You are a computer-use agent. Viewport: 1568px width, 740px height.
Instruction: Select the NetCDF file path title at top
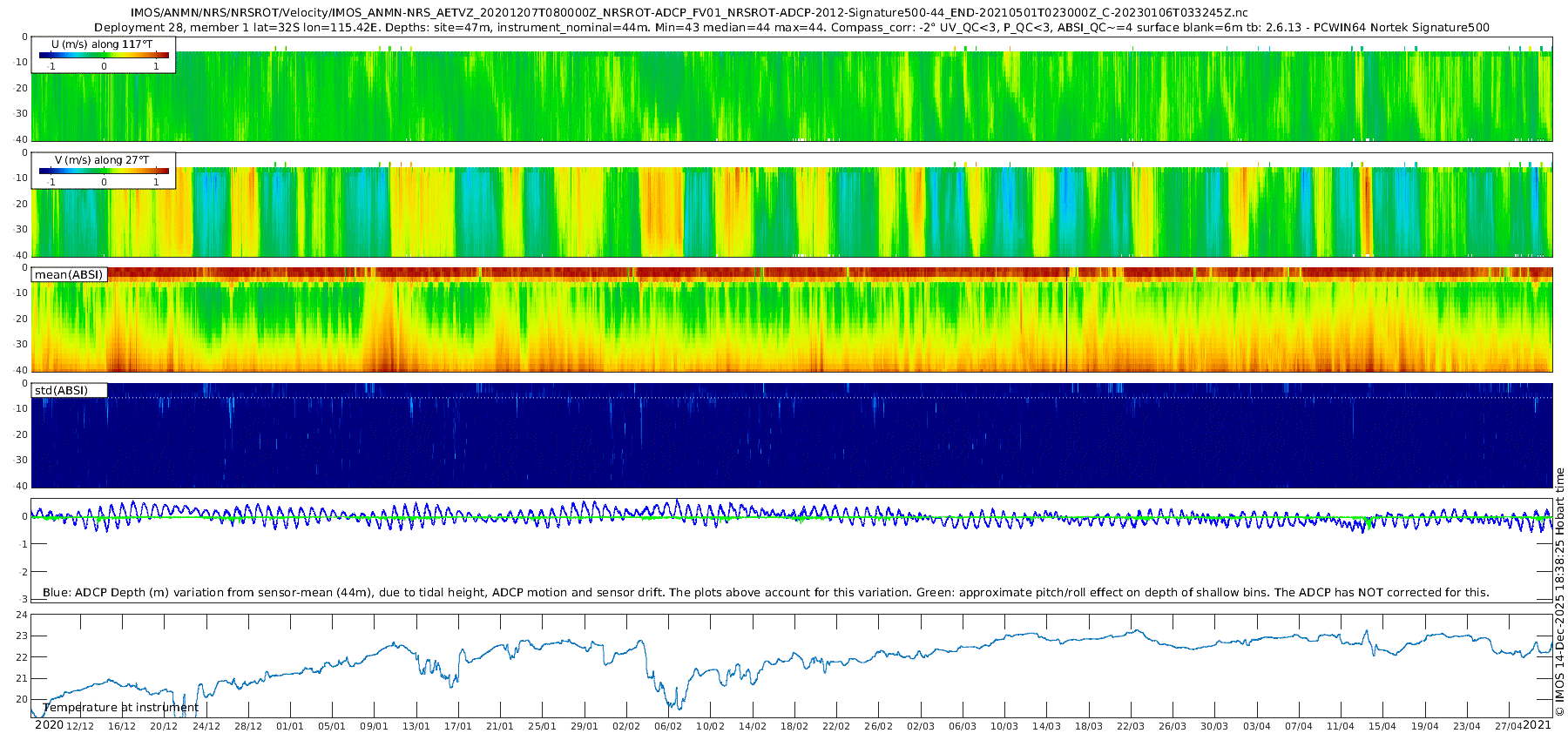tap(688, 13)
